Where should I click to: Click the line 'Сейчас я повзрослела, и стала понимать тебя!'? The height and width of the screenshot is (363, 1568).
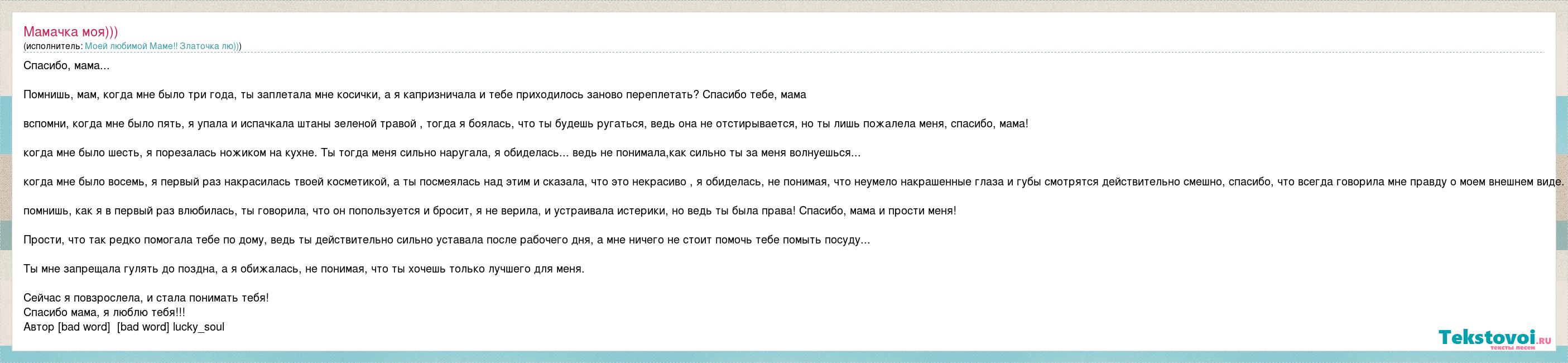pyautogui.click(x=146, y=298)
